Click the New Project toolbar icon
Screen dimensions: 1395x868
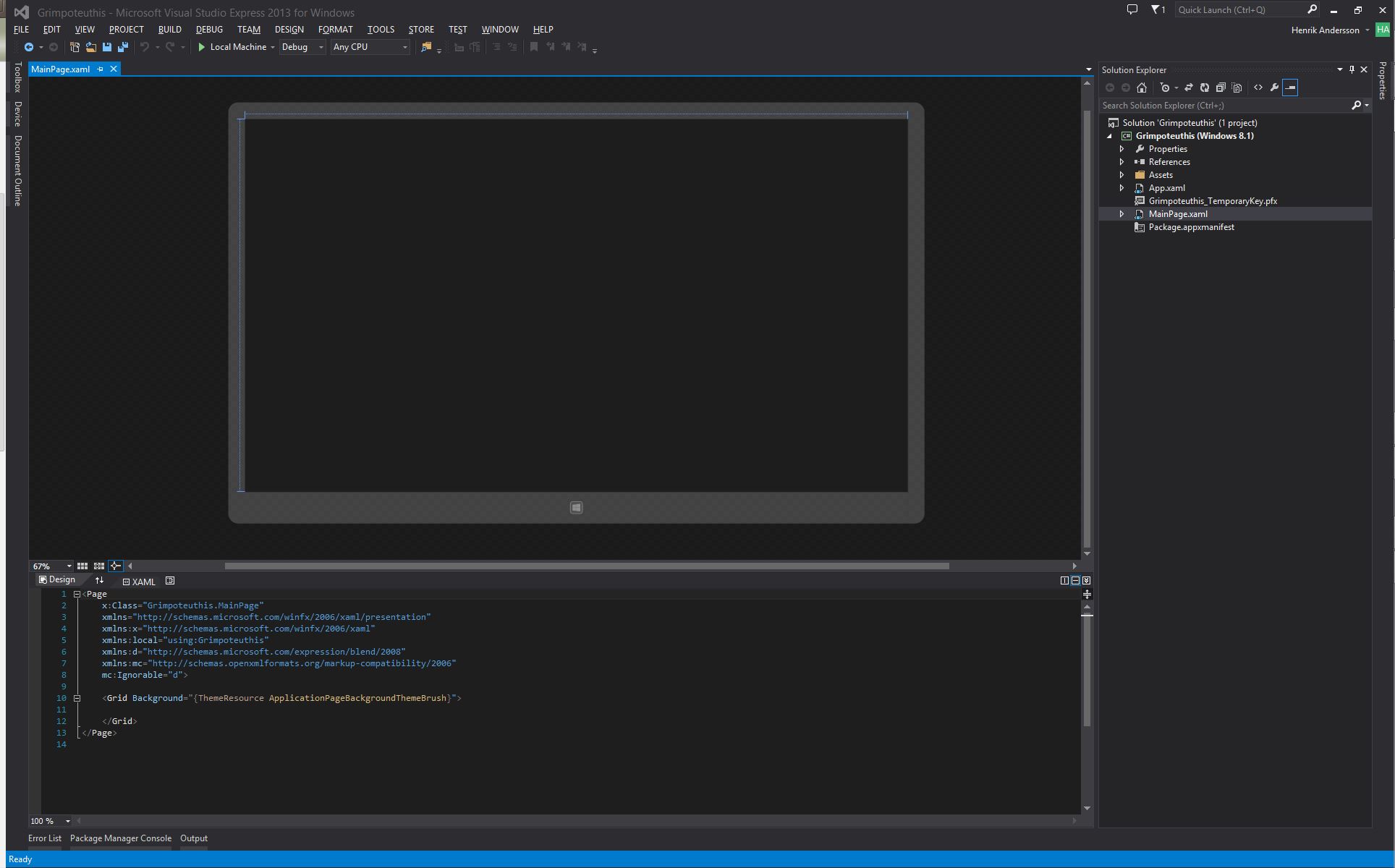click(x=75, y=47)
